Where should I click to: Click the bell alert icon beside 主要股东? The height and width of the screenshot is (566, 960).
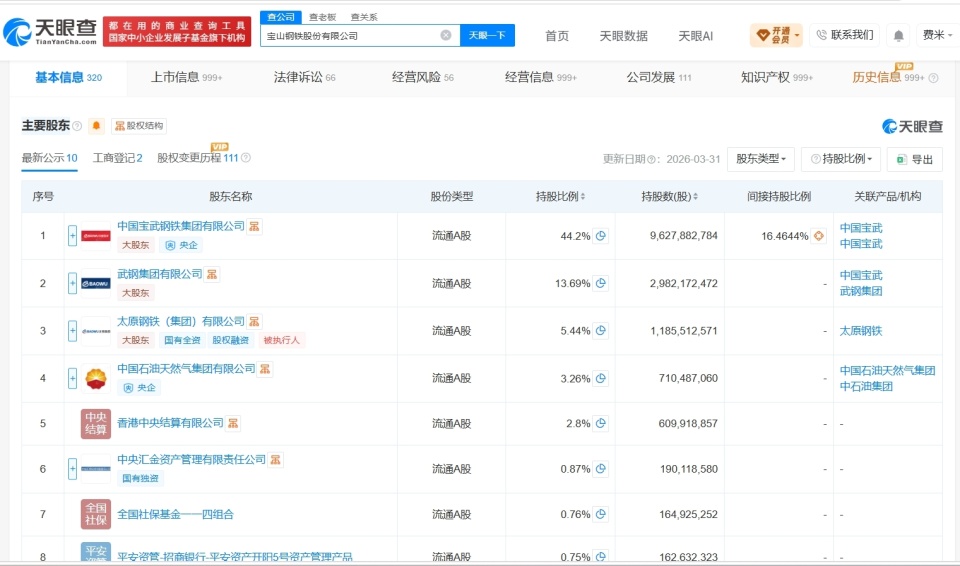click(96, 126)
